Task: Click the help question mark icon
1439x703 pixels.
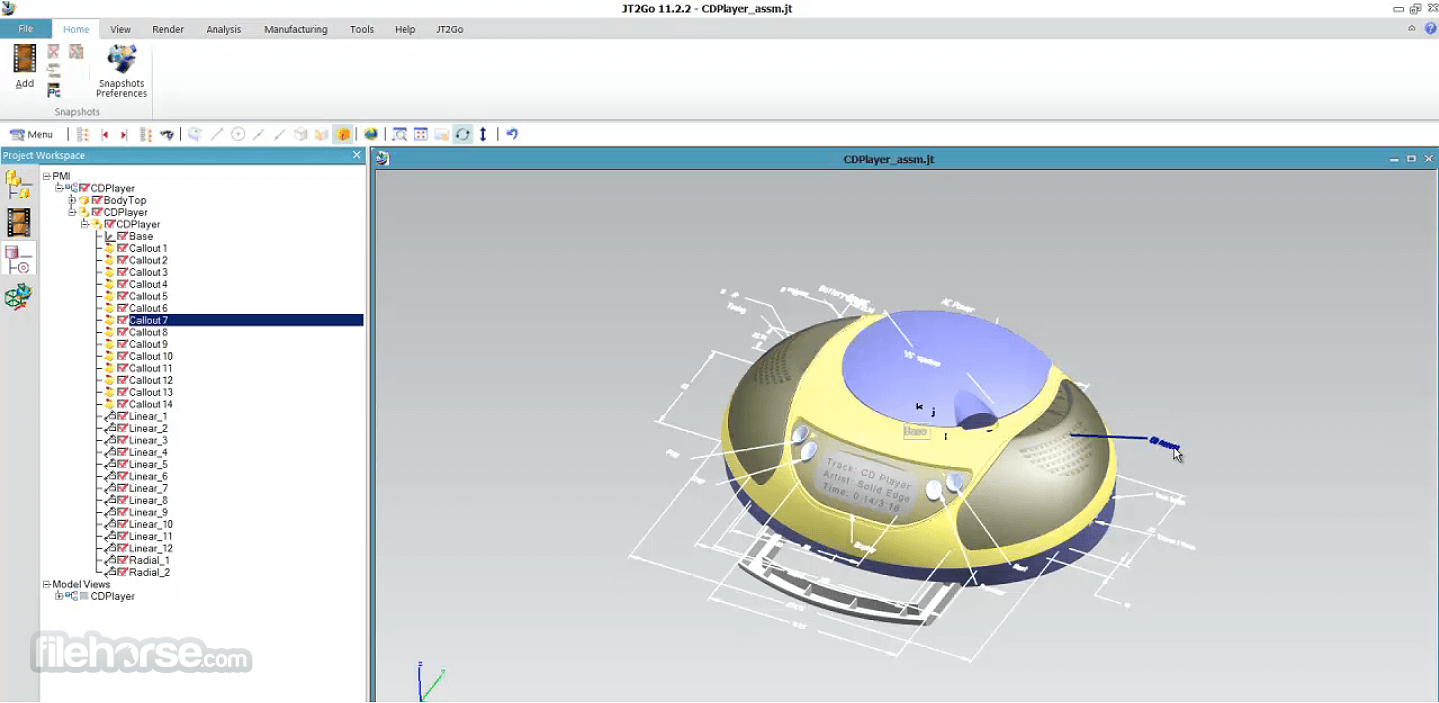Action: point(1430,29)
